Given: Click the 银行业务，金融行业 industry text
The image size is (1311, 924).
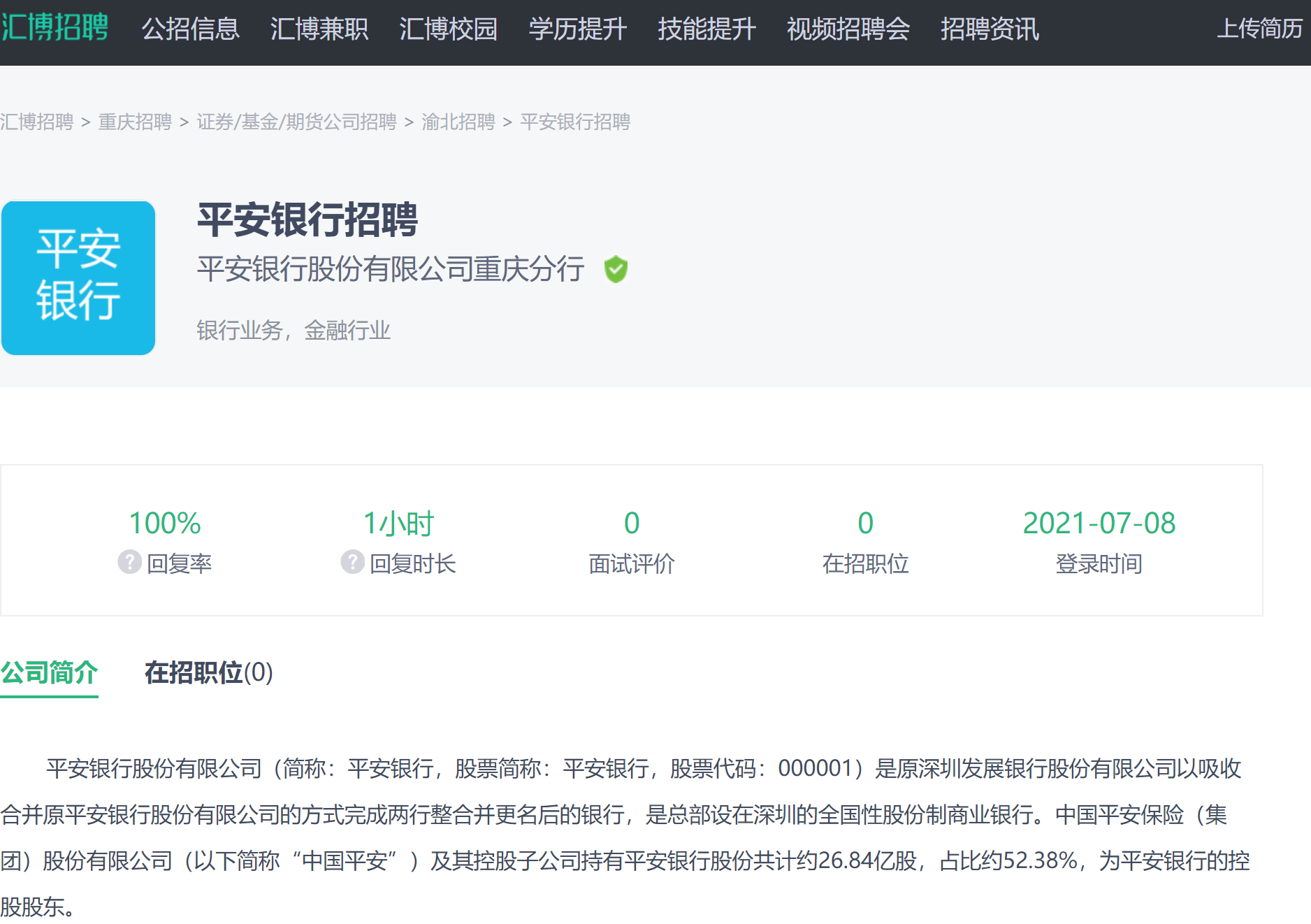Looking at the screenshot, I should click(x=294, y=330).
